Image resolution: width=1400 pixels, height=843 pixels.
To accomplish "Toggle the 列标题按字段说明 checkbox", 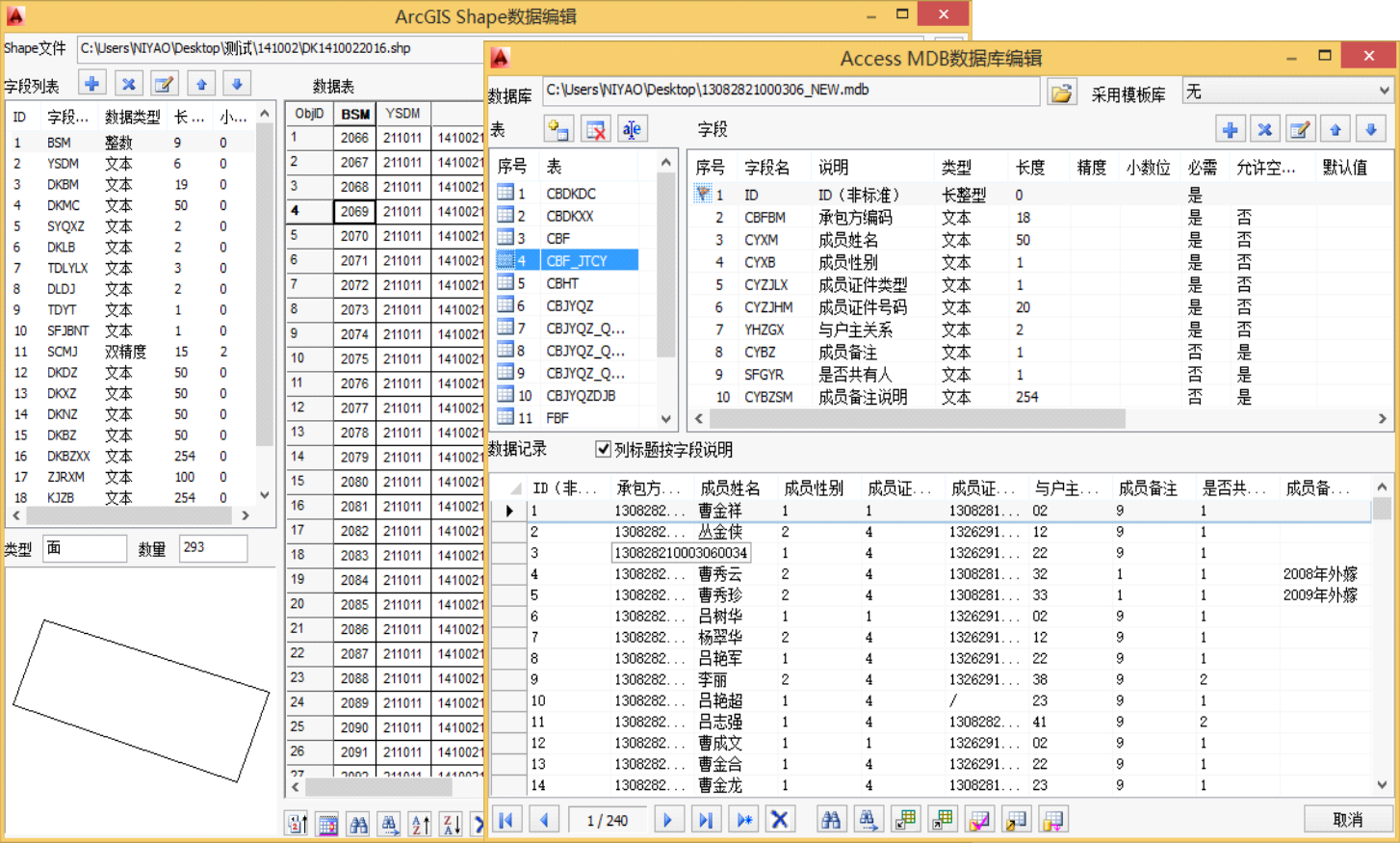I will (603, 449).
